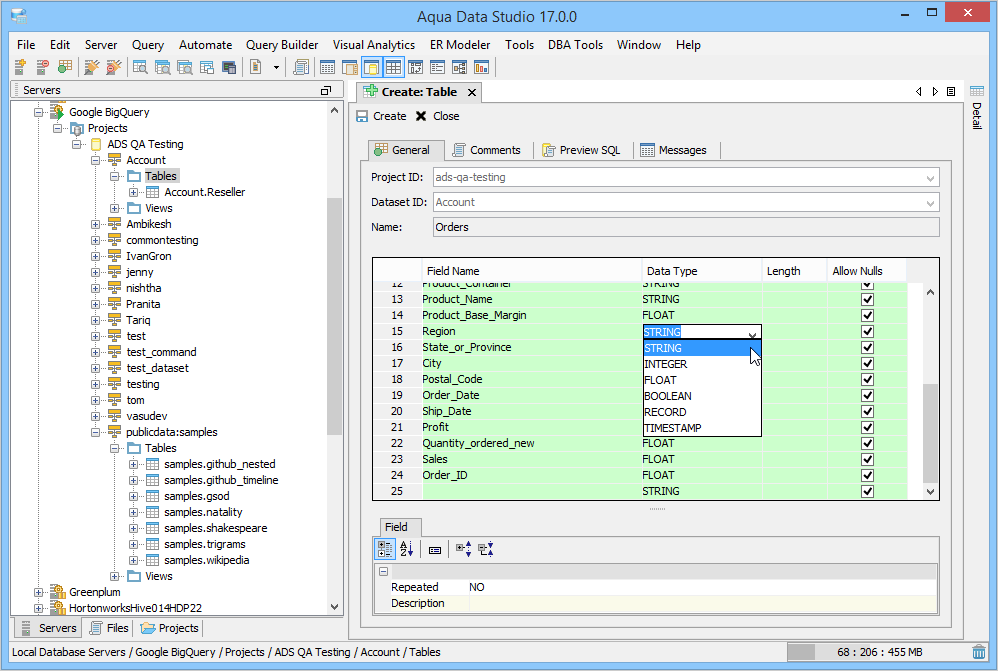Choose RECORD from the data type list
The width and height of the screenshot is (998, 671).
702,412
